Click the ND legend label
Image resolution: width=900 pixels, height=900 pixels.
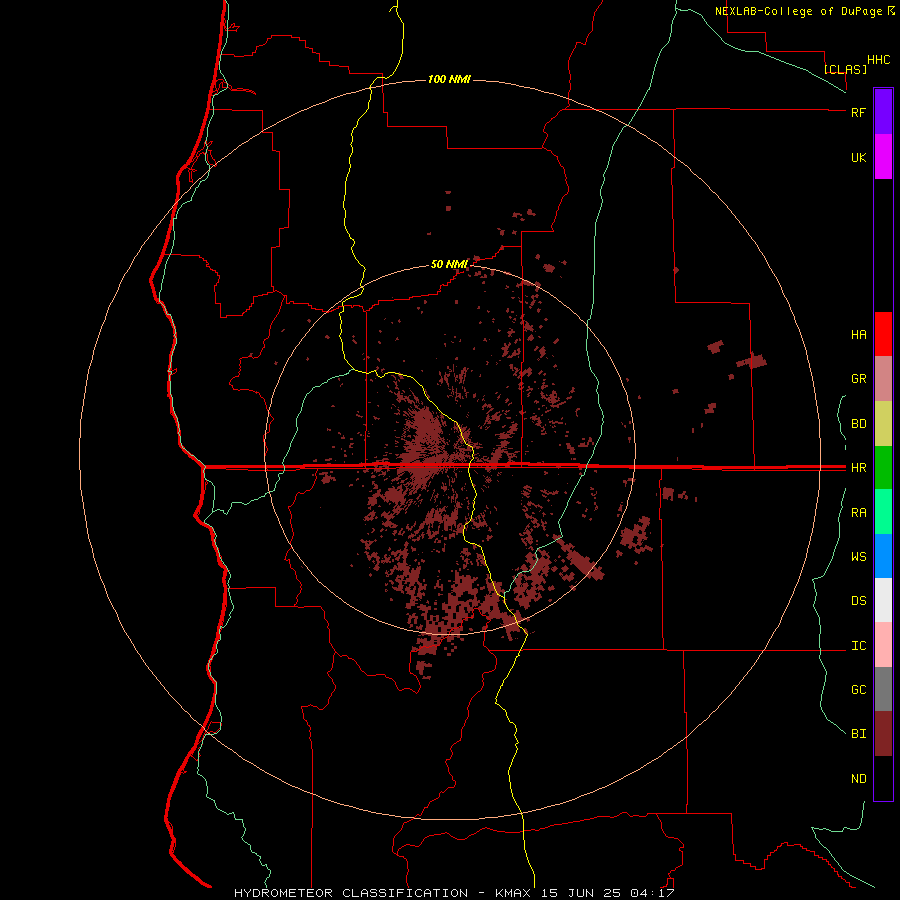click(x=858, y=779)
